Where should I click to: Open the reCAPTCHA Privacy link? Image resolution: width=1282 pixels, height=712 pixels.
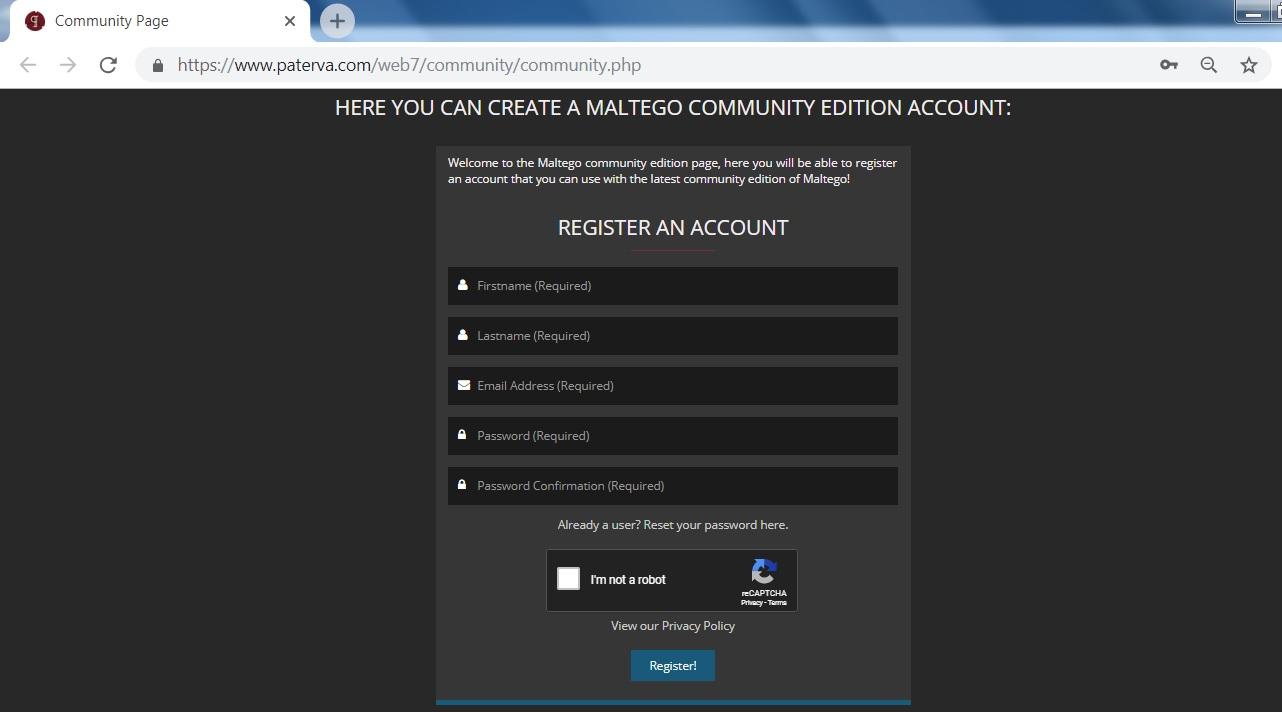[751, 603]
